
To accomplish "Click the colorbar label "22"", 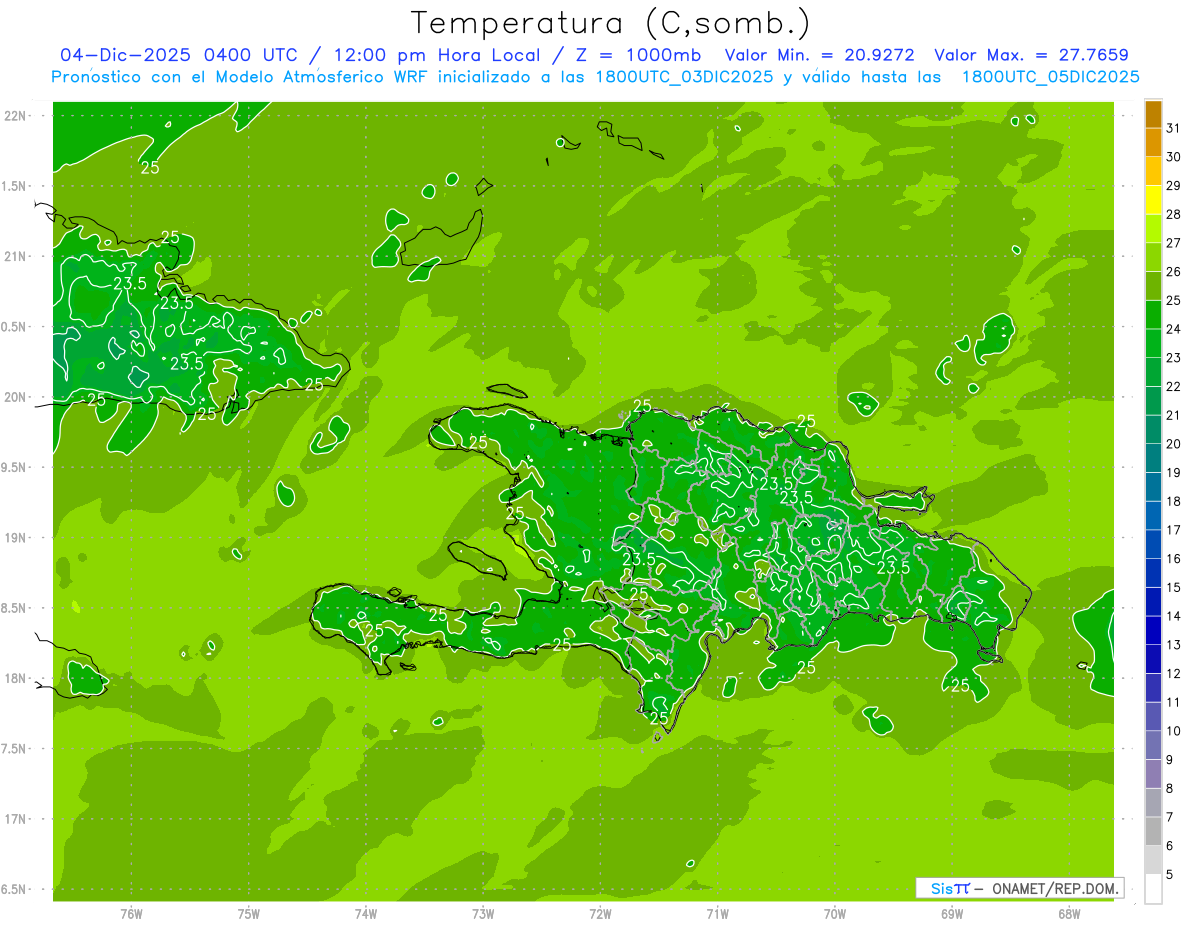I will tap(1174, 386).
